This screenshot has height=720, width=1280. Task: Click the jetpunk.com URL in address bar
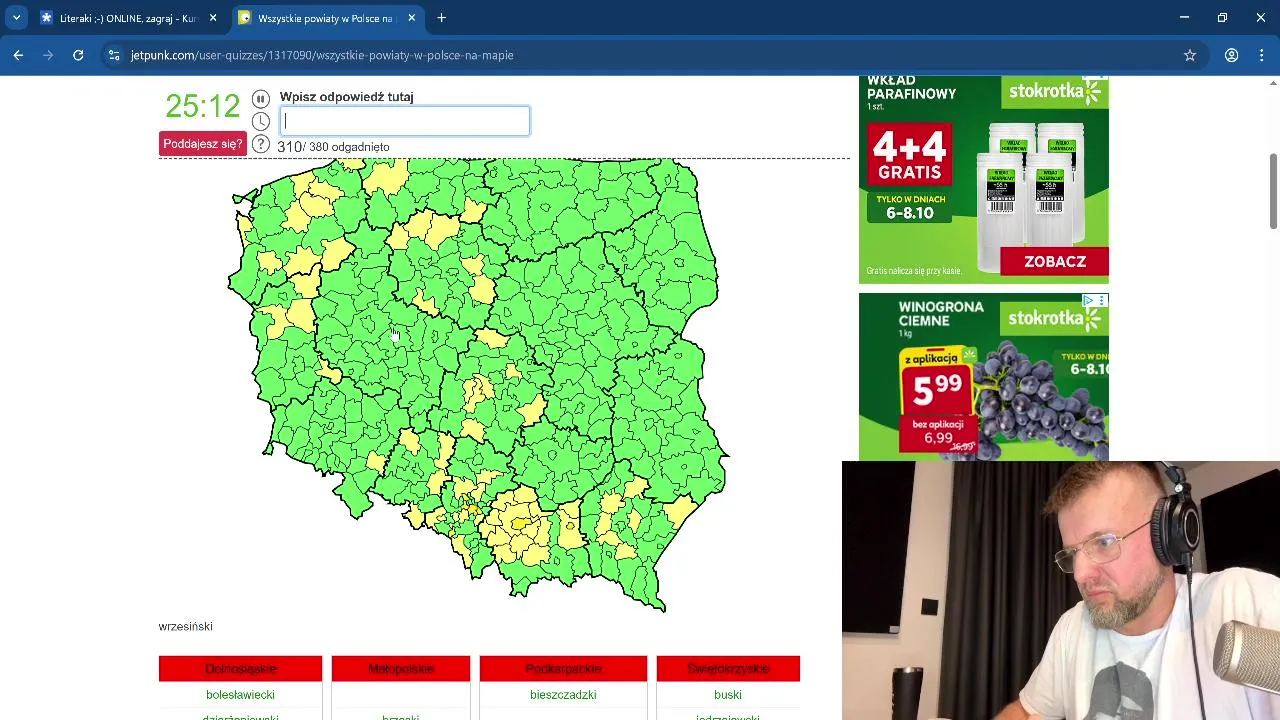tap(322, 55)
